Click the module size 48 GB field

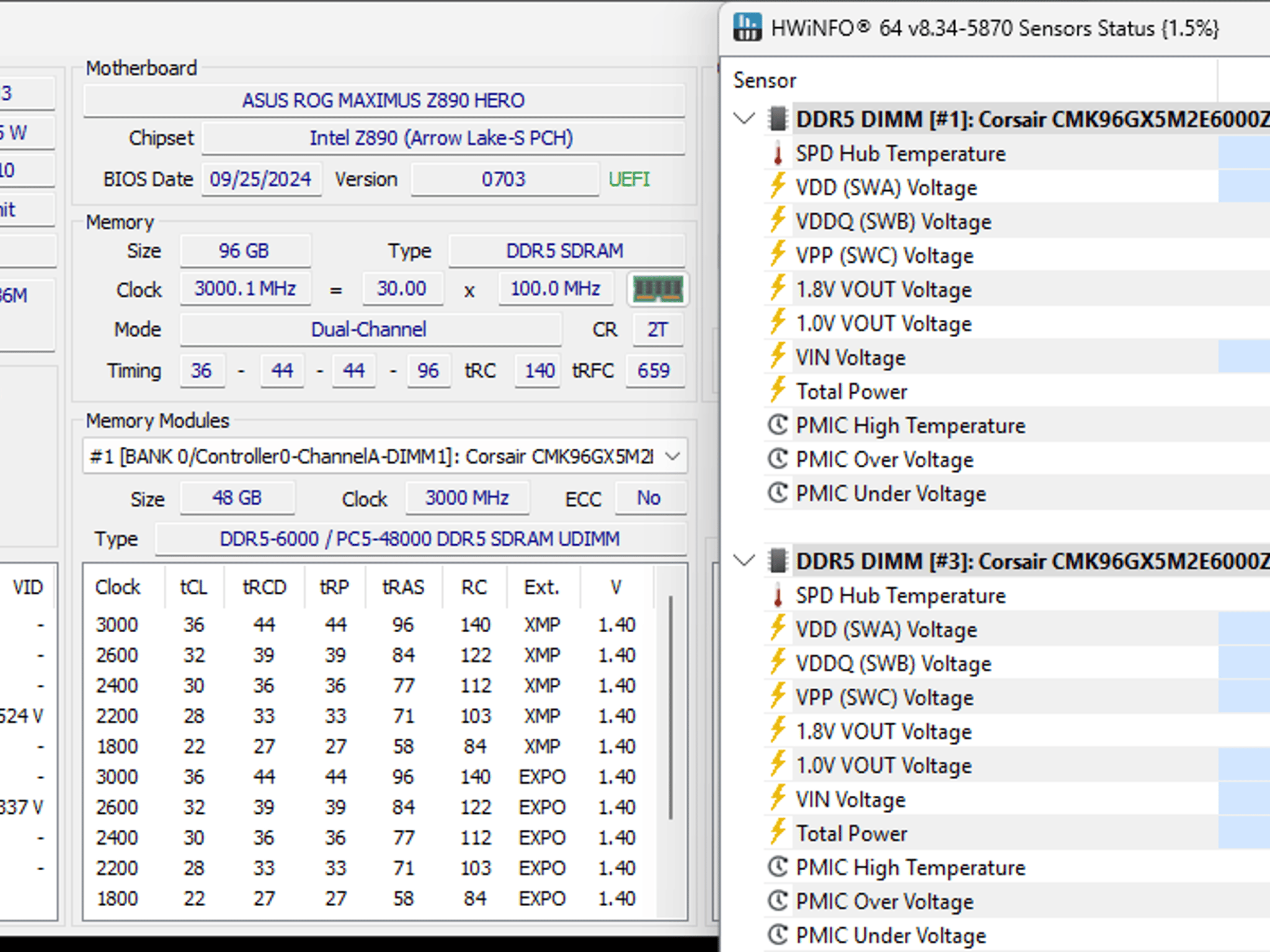pos(238,498)
